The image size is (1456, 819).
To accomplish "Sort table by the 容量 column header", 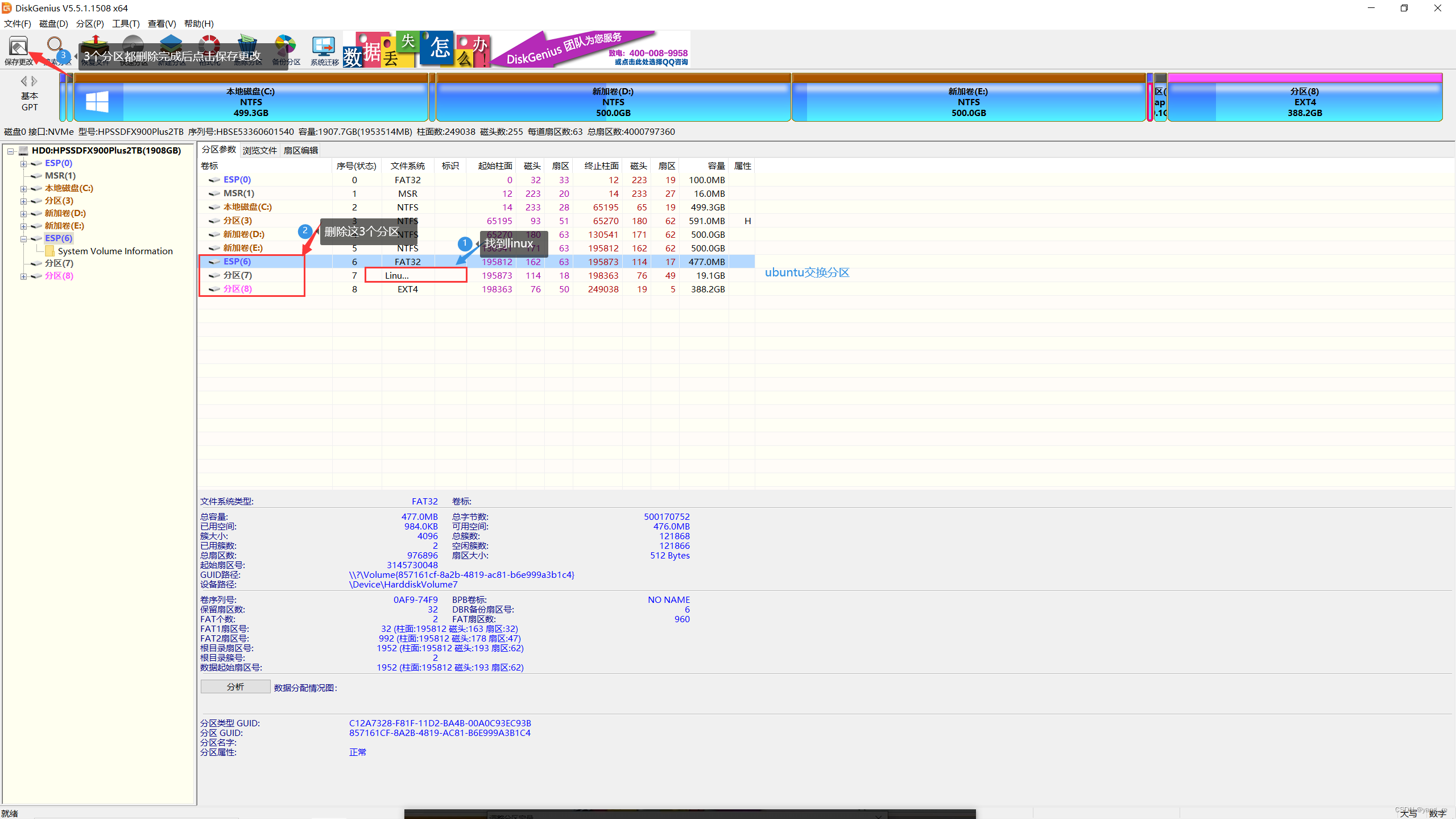I will tap(704, 166).
